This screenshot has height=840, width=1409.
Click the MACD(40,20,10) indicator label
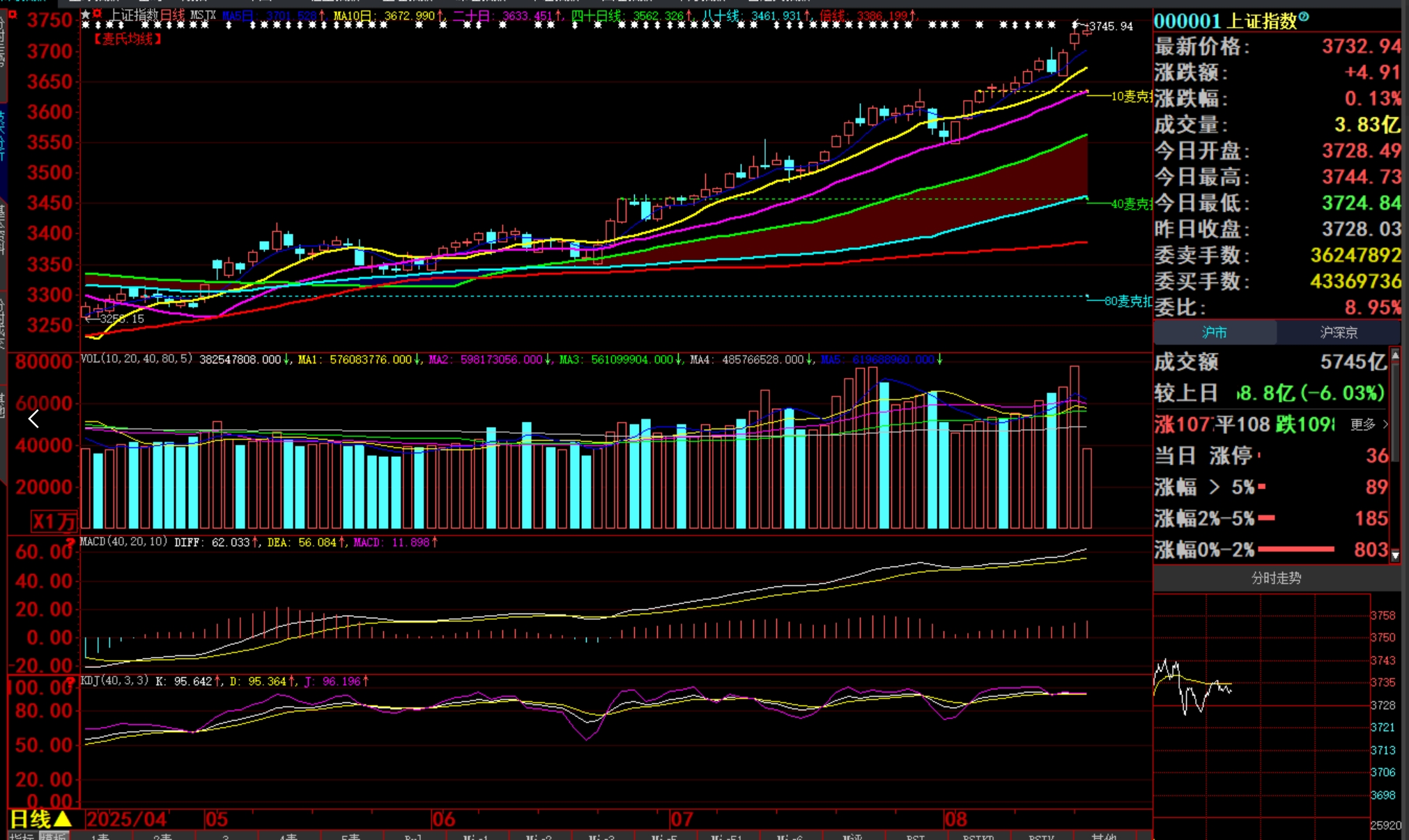[124, 541]
